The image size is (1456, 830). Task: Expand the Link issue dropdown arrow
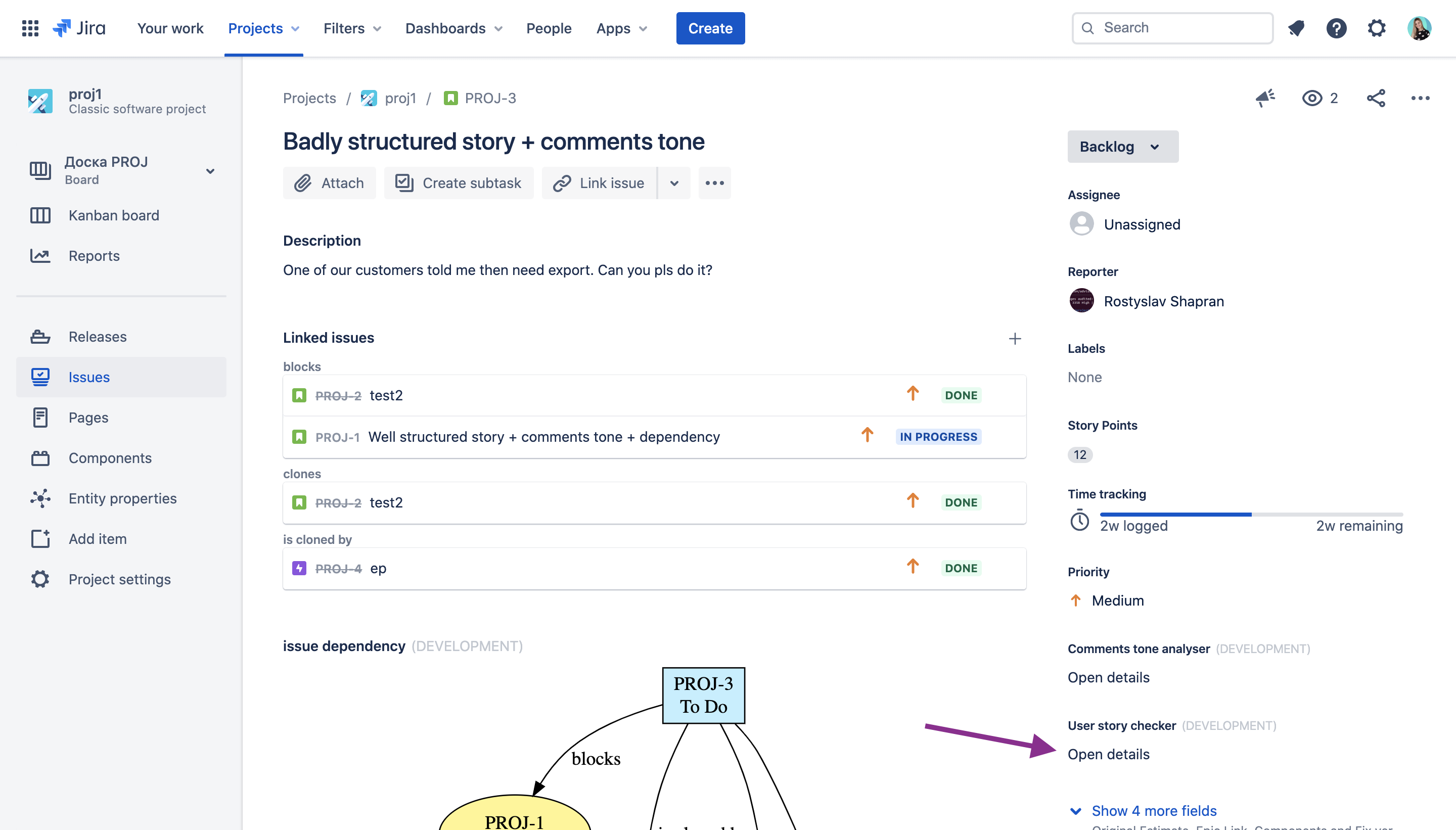674,183
